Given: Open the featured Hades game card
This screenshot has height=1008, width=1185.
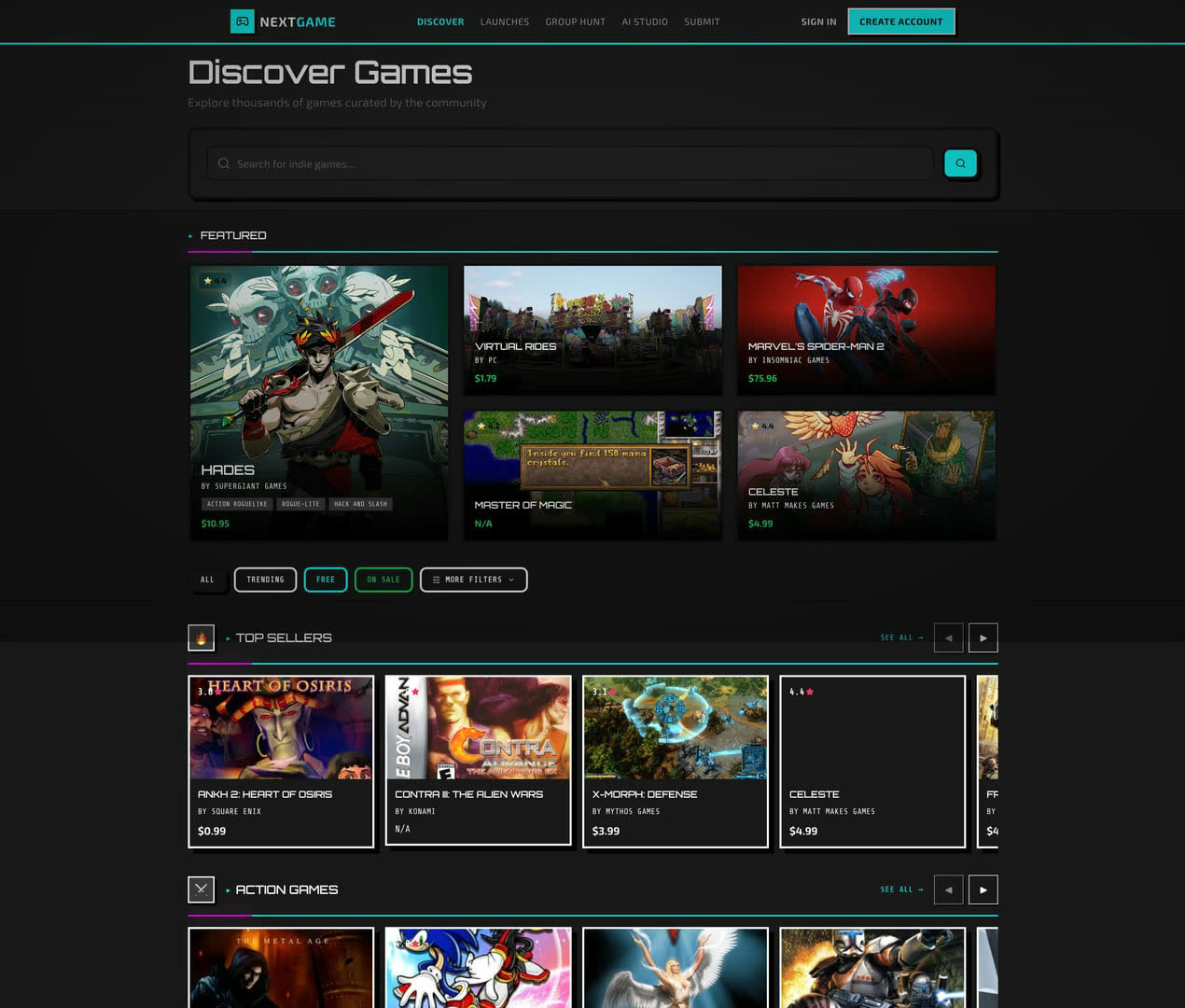Looking at the screenshot, I should 318,402.
